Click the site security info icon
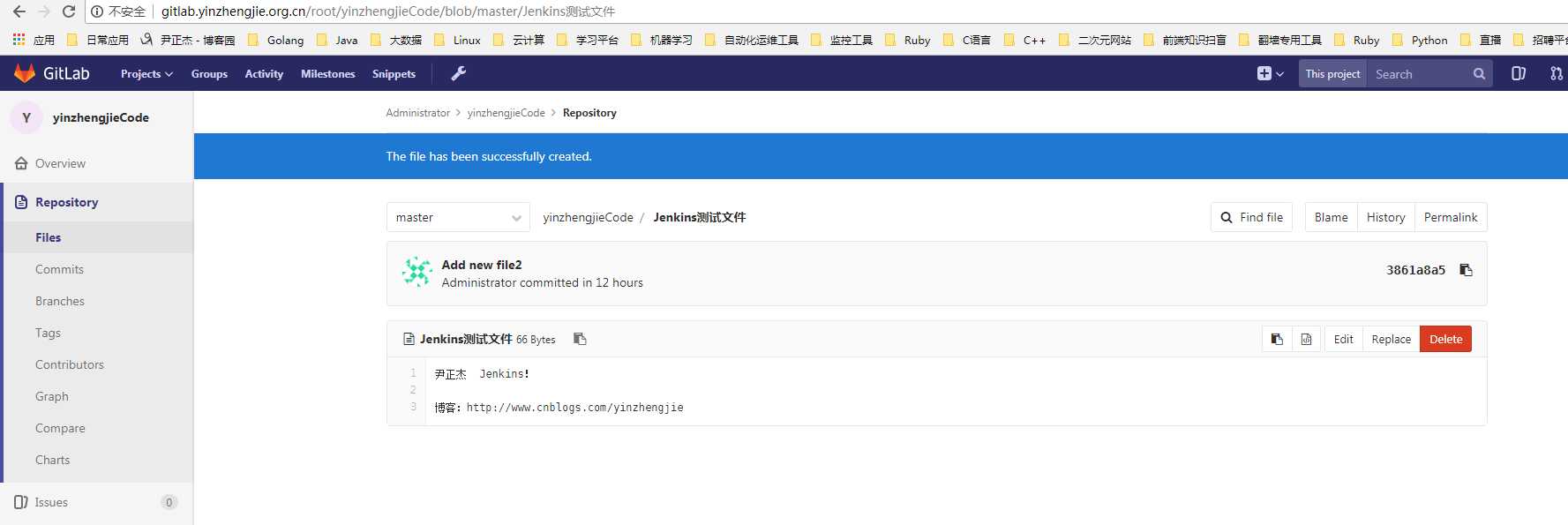Viewport: 1568px width, 525px height. pos(97,11)
